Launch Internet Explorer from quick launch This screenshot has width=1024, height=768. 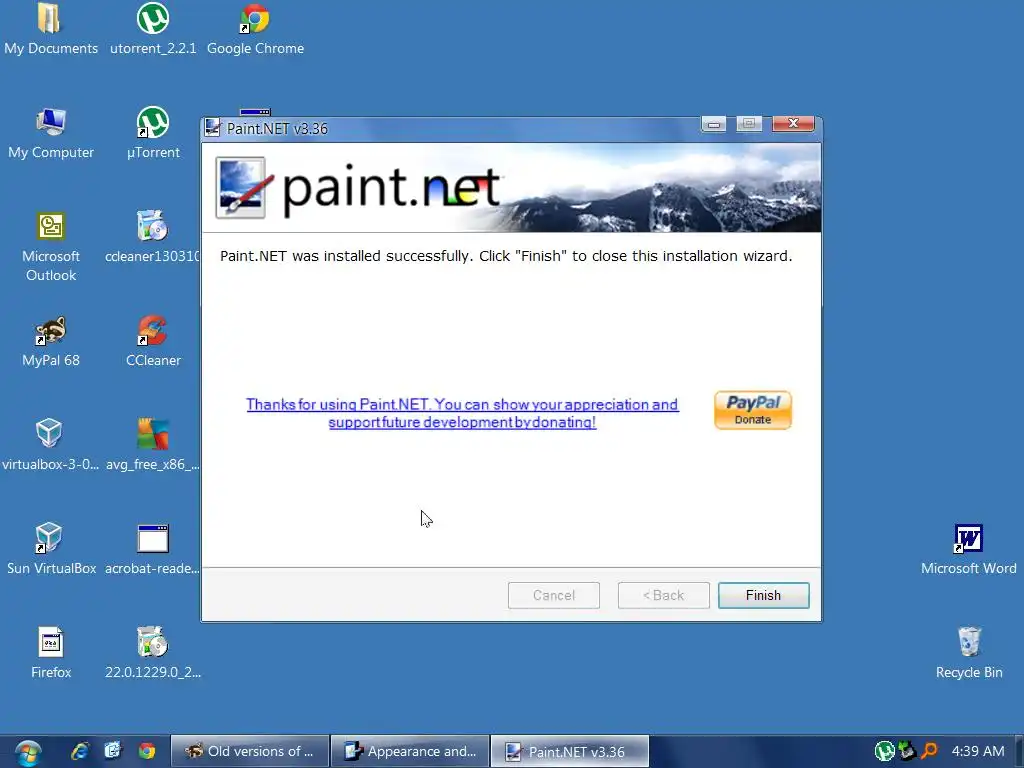coord(80,751)
